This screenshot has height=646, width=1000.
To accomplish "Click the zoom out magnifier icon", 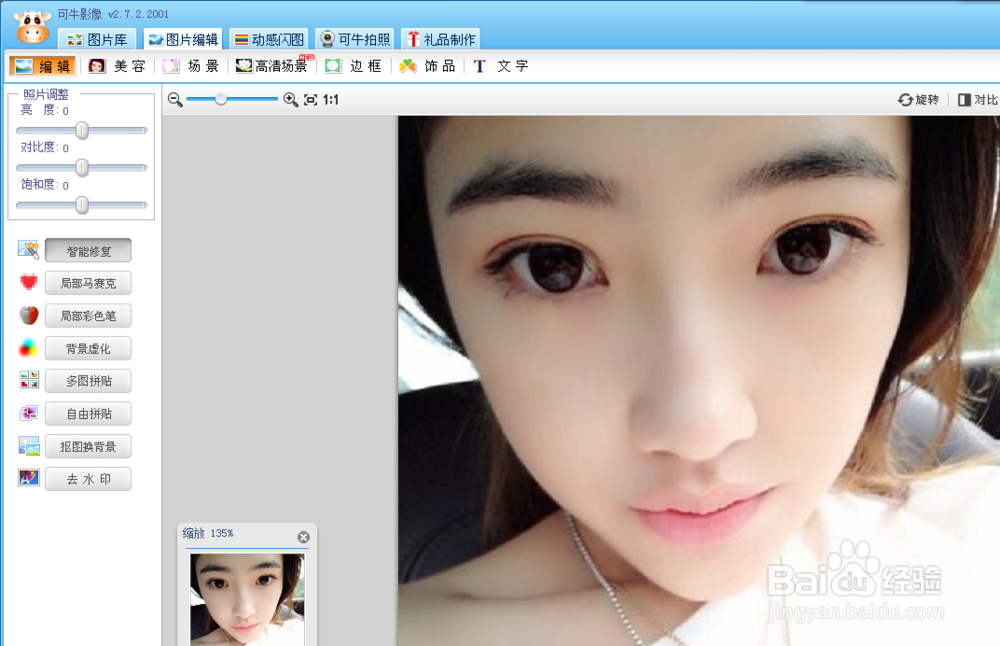I will (x=175, y=99).
